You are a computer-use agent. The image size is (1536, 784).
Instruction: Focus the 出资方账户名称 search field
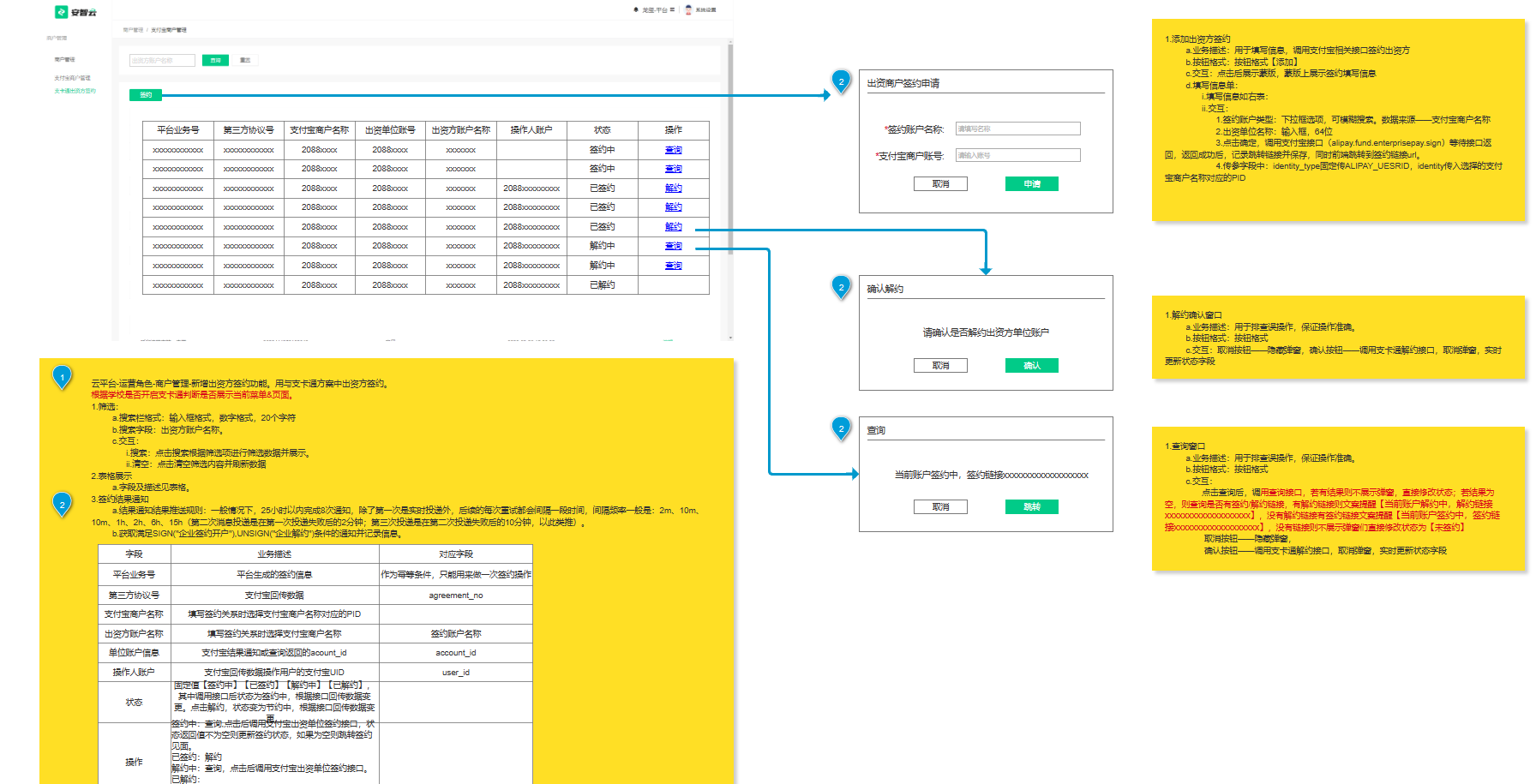tap(162, 60)
